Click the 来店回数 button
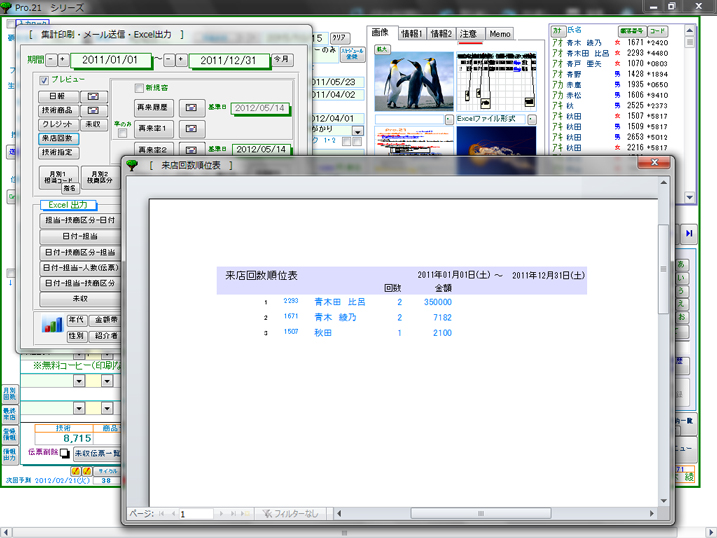Viewport: 717px width, 538px height. point(58,138)
